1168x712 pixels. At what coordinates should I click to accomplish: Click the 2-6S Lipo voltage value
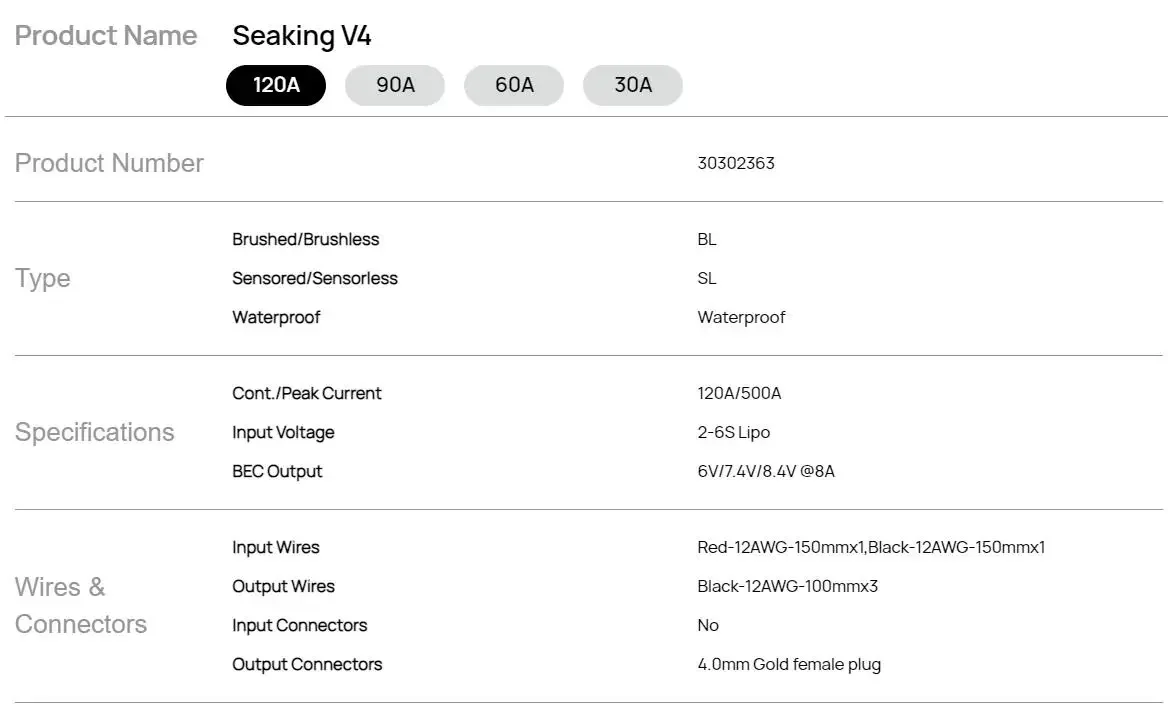(x=734, y=432)
